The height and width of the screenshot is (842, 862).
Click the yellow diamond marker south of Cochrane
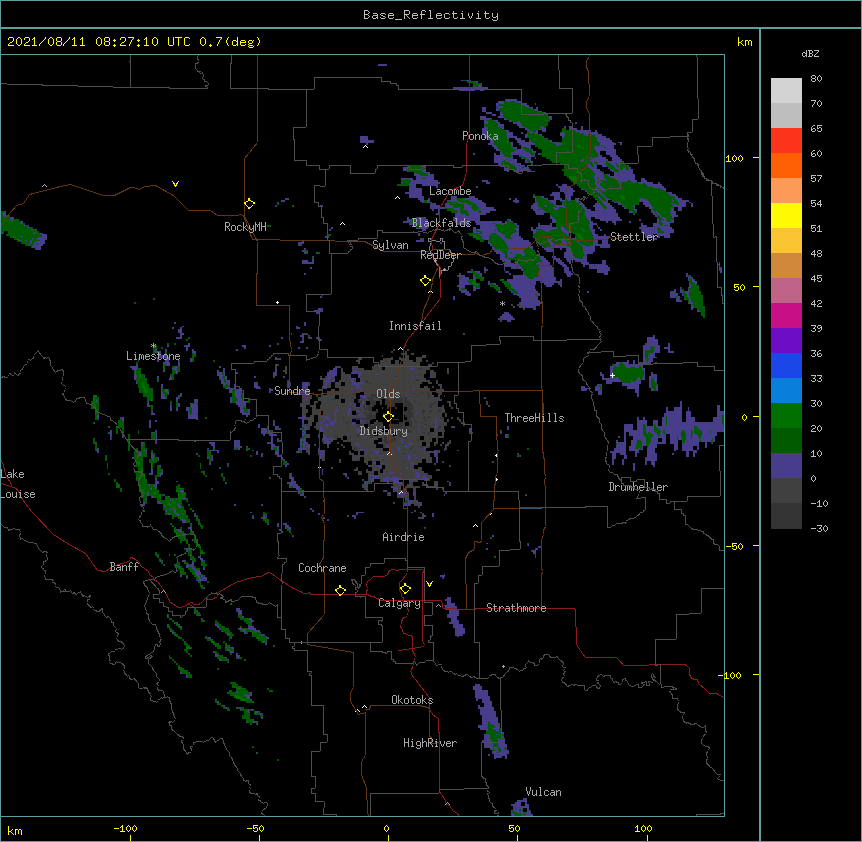point(340,590)
